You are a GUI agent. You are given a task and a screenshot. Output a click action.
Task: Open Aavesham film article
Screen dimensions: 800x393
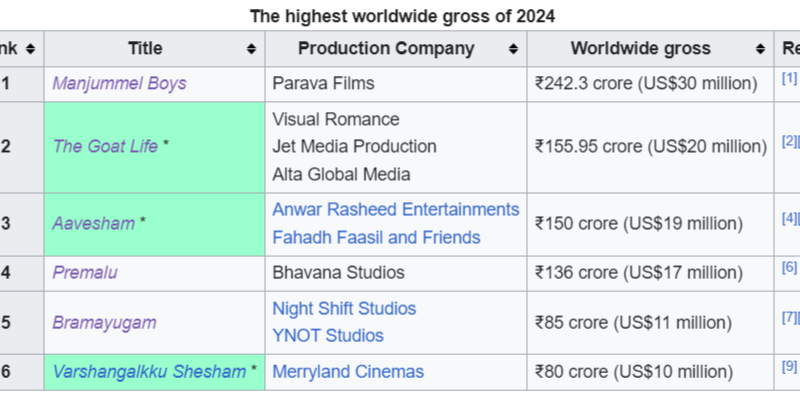[x=93, y=224]
